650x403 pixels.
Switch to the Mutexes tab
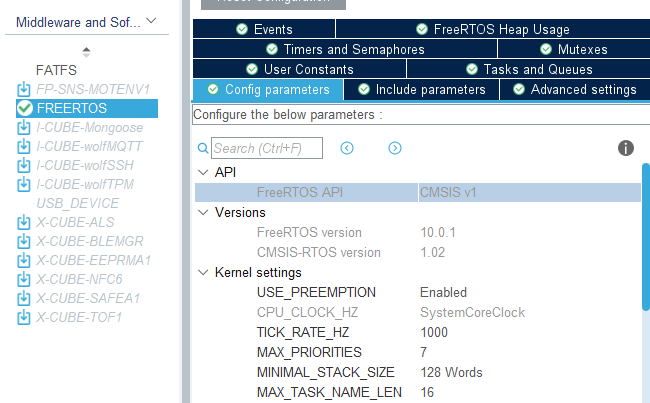(x=574, y=49)
